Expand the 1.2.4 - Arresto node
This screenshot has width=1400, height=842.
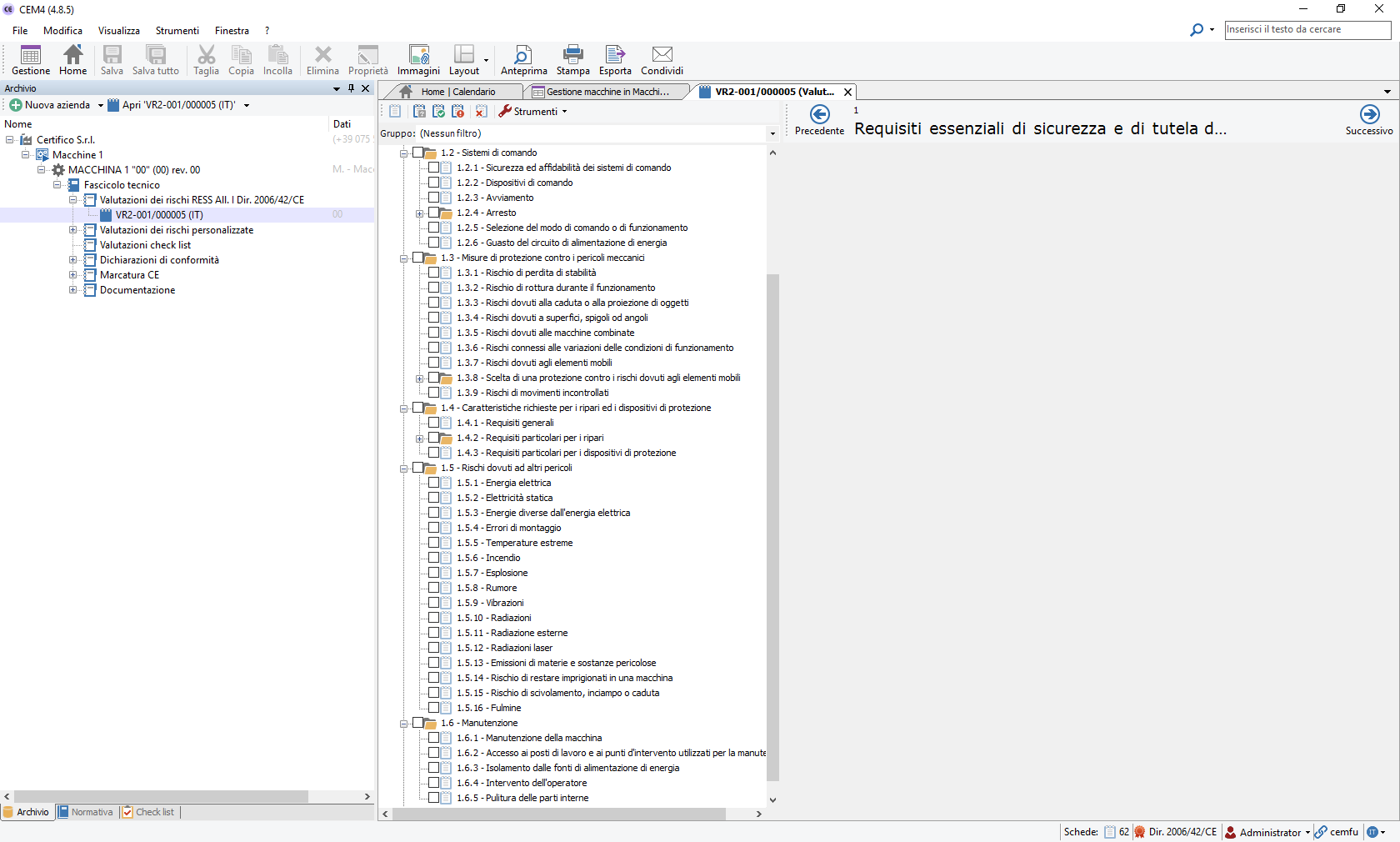(x=420, y=213)
